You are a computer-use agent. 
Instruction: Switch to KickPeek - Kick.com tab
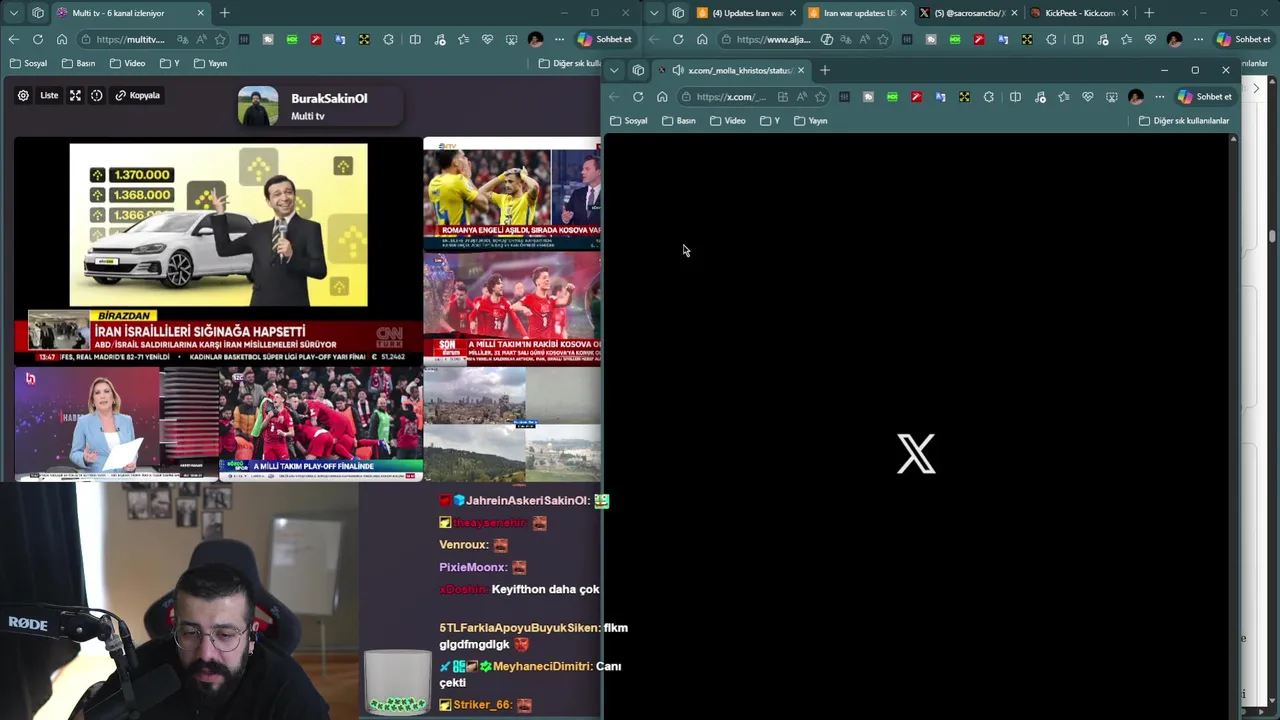click(x=1078, y=13)
